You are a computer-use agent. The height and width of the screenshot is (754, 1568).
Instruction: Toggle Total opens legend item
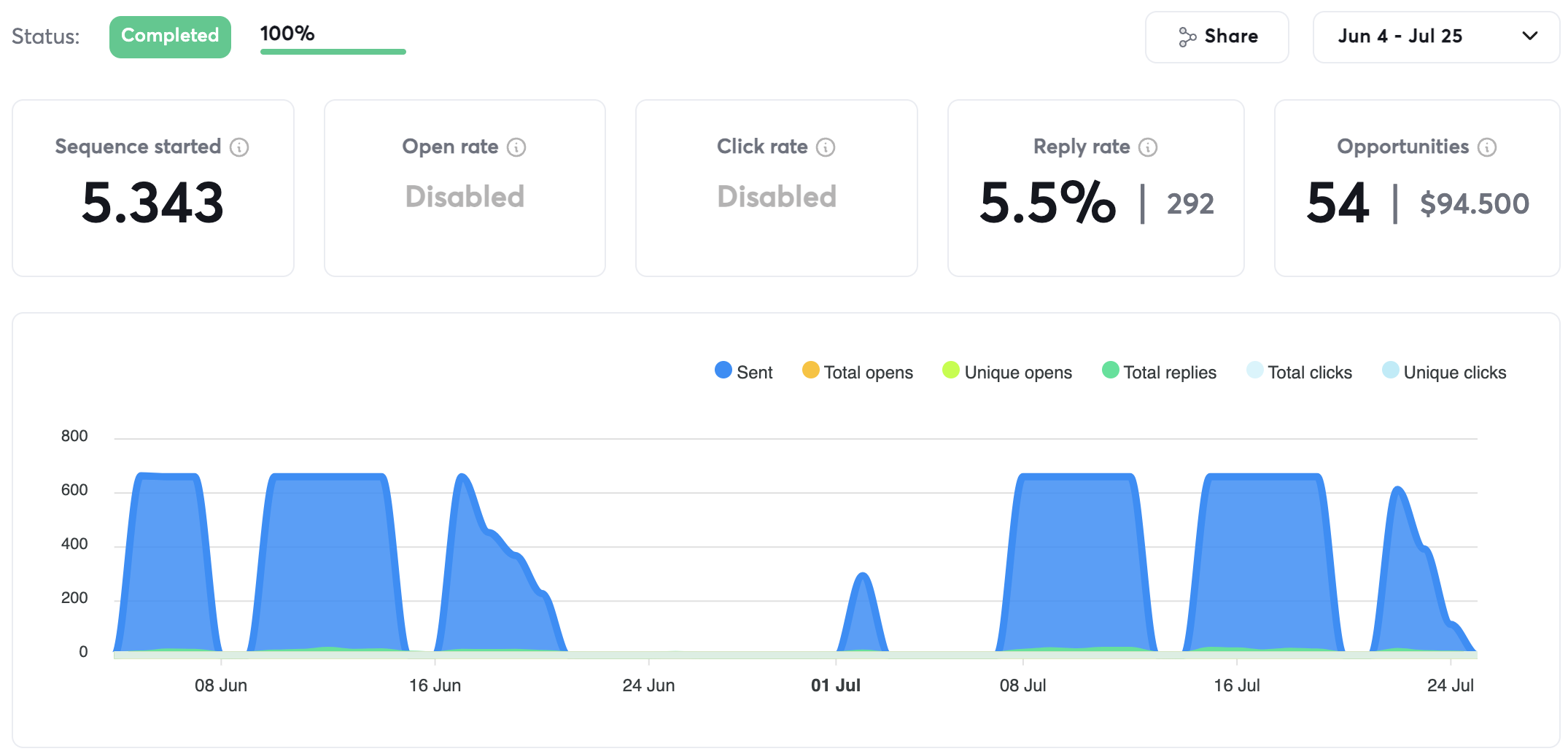click(857, 372)
